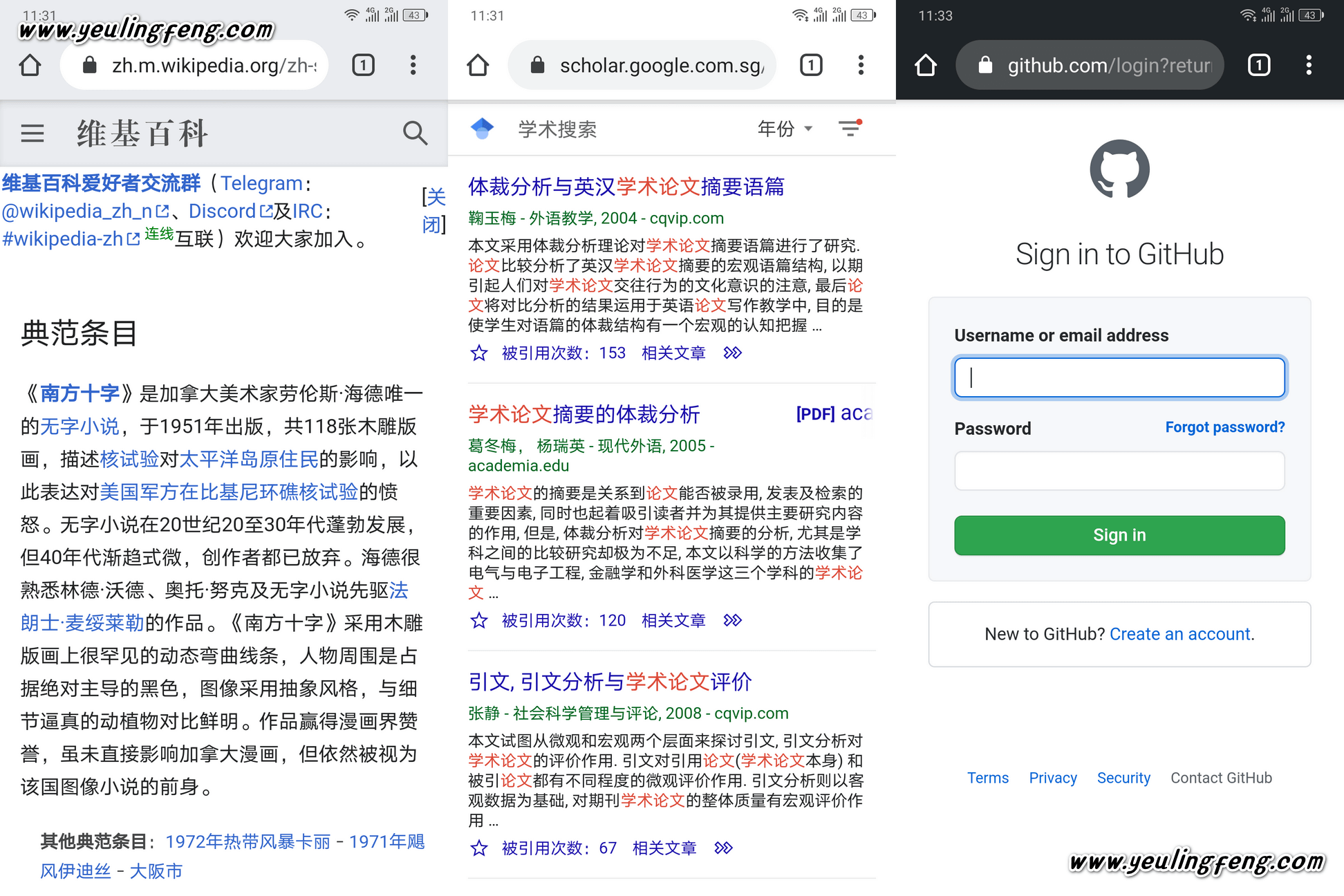The height and width of the screenshot is (896, 1344).
Task: Expand the 年份 year dropdown
Action: coord(785,129)
